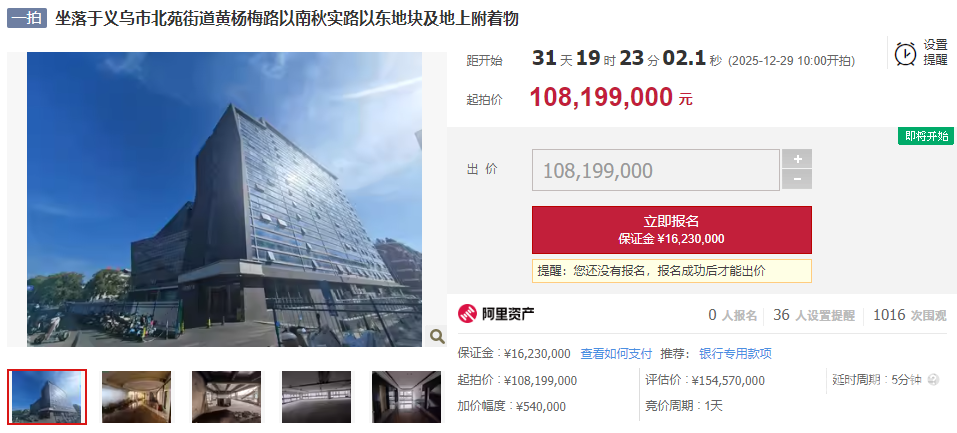Select the second thumbnail of lit corridor

point(137,397)
